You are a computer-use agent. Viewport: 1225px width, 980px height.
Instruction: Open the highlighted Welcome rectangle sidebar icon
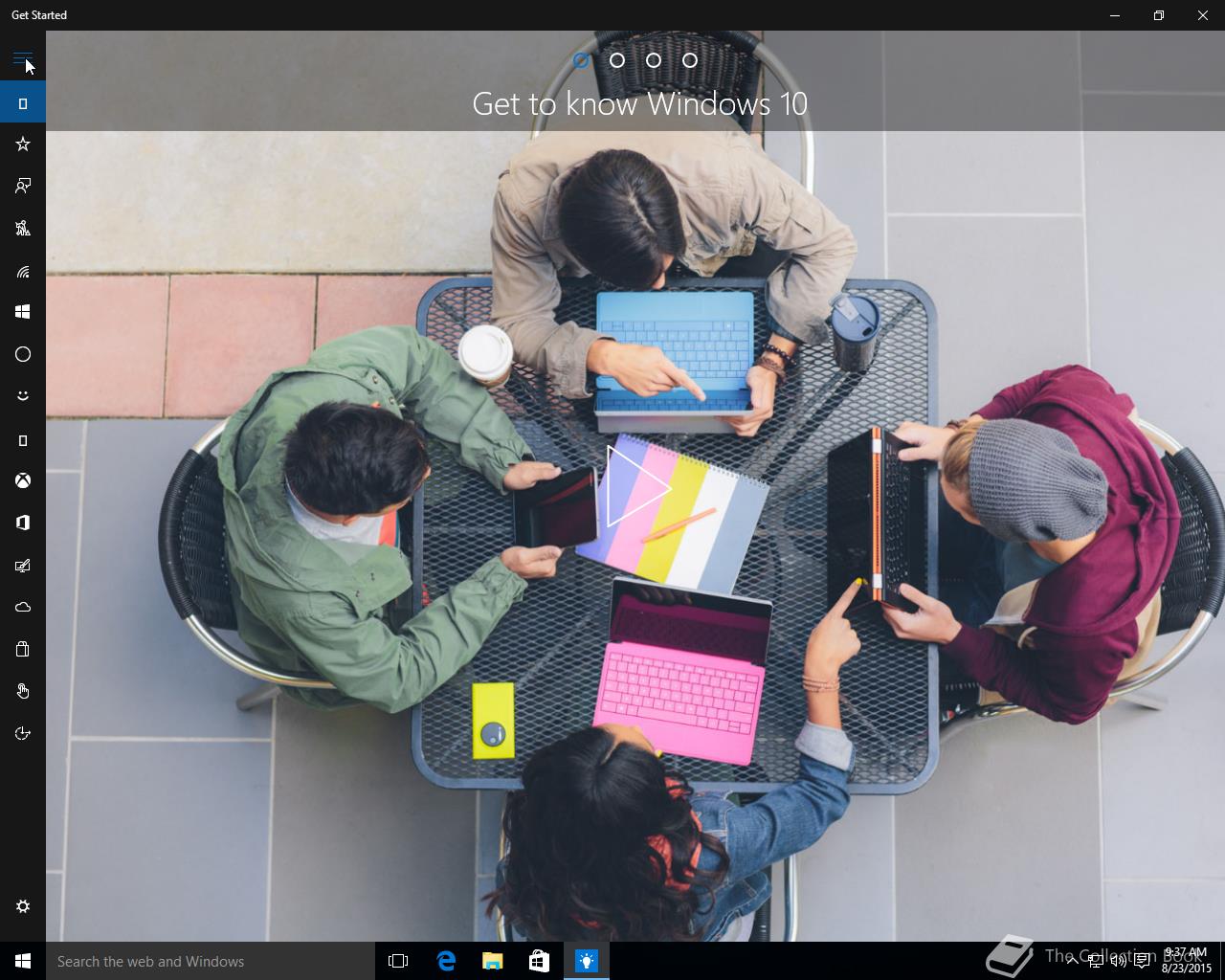pos(23,103)
